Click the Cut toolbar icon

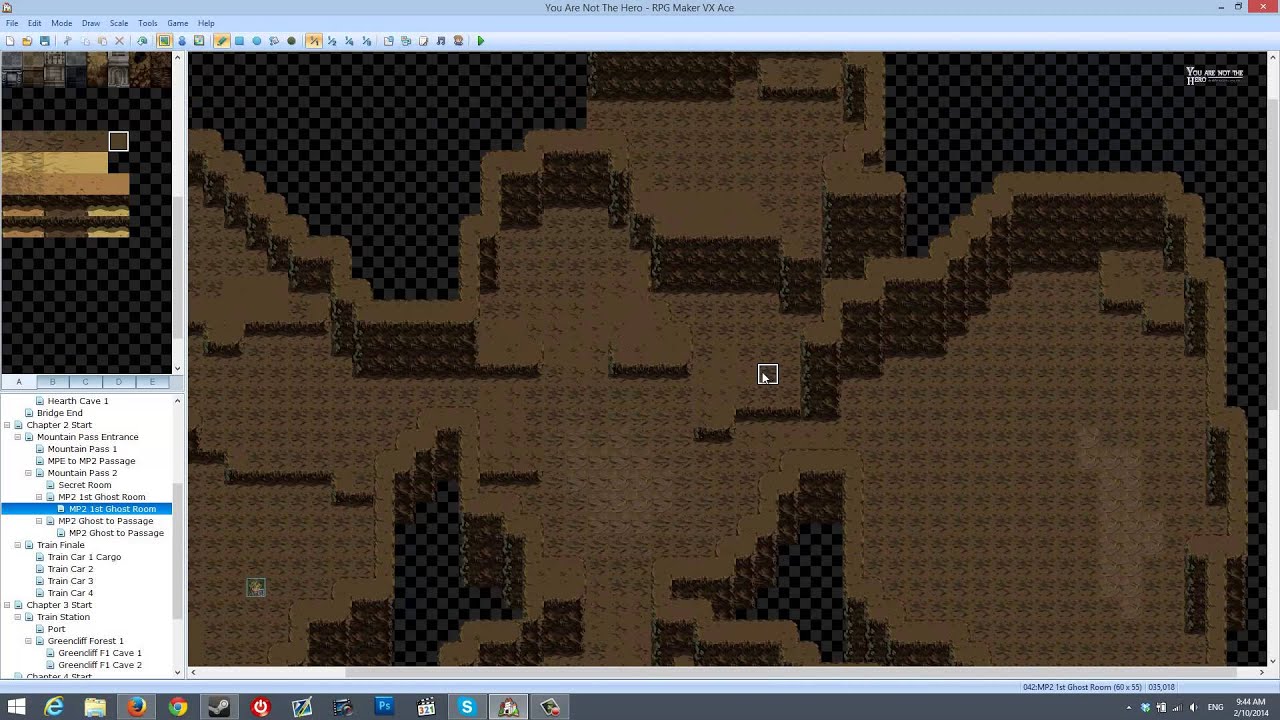click(x=68, y=41)
